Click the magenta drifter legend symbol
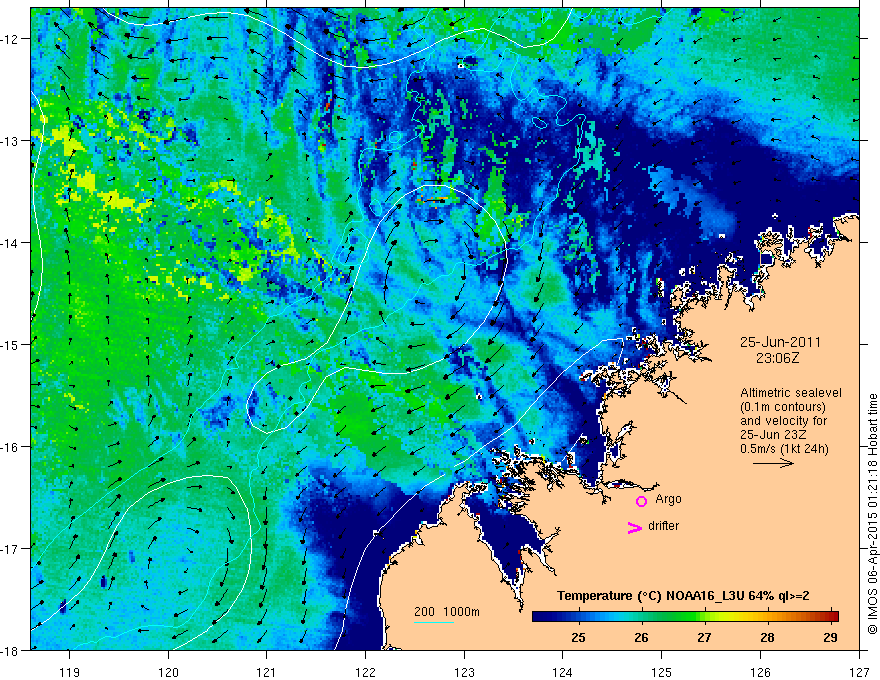Viewport: 880px width, 680px height. [x=634, y=527]
